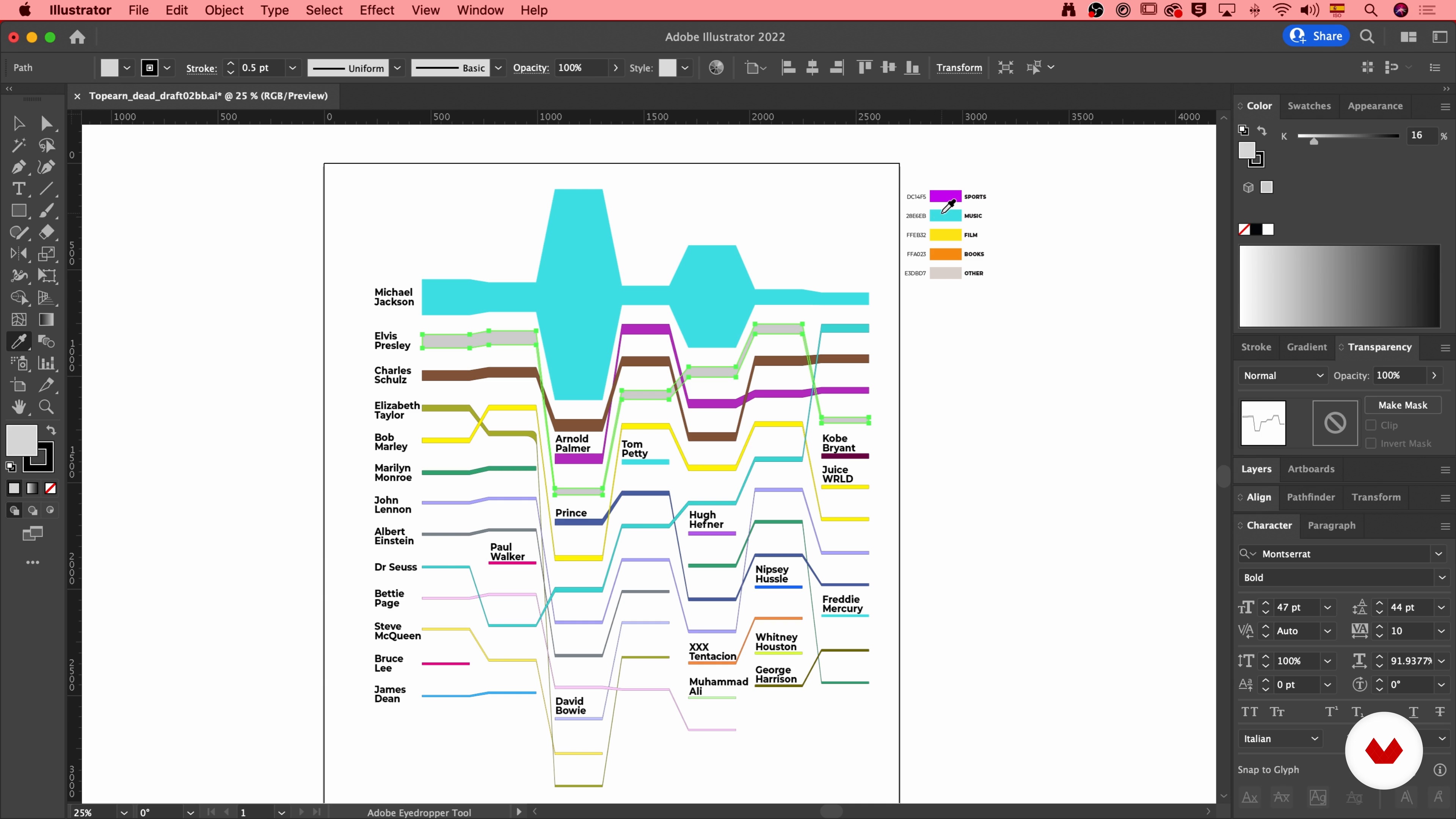Viewport: 1456px width, 819px height.
Task: Click the Transform link in control bar
Action: click(959, 68)
